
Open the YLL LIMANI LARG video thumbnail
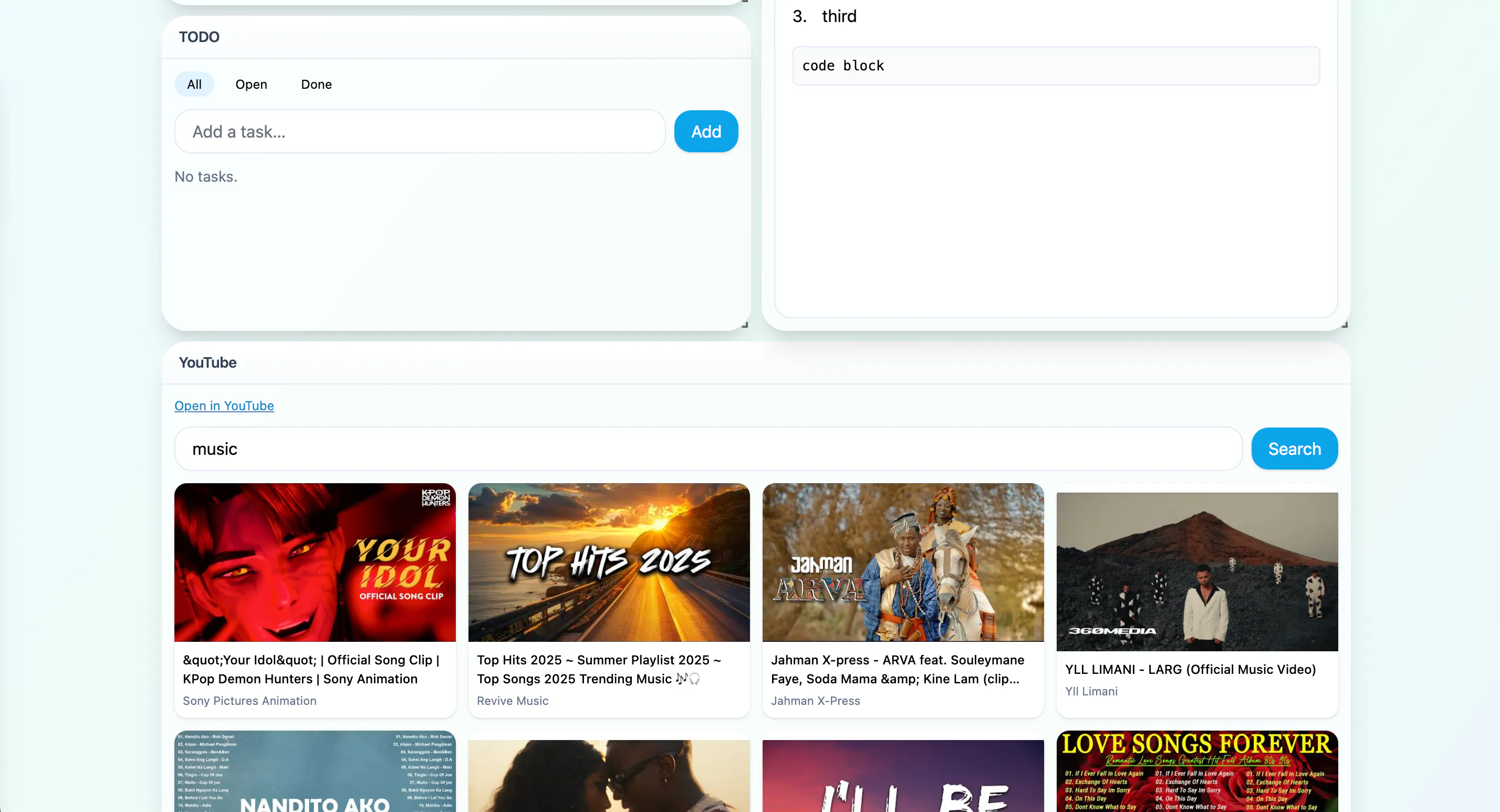[1197, 571]
